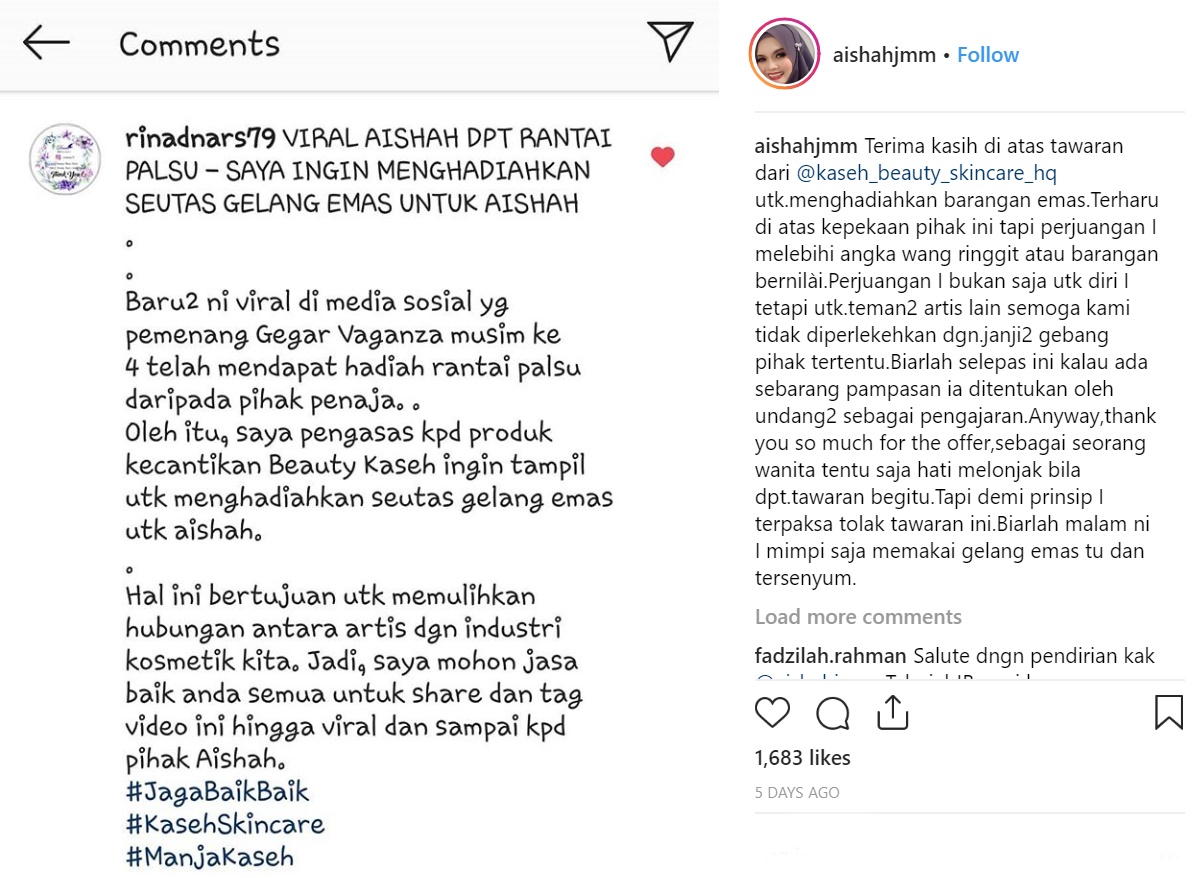View 1,683 likes list

point(803,758)
